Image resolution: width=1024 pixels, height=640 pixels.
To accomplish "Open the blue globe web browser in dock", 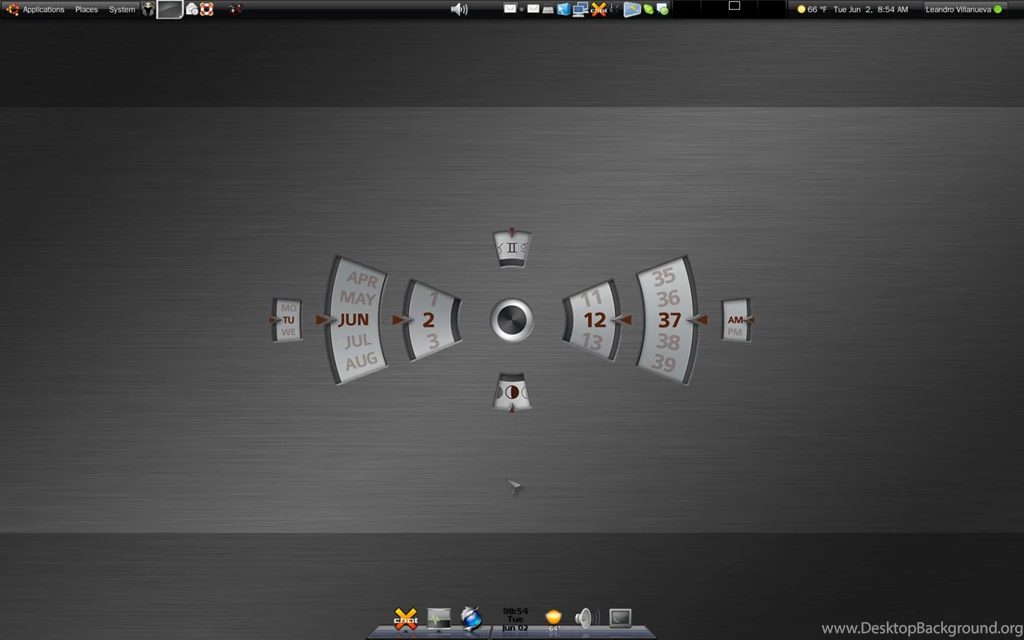I will pyautogui.click(x=472, y=619).
